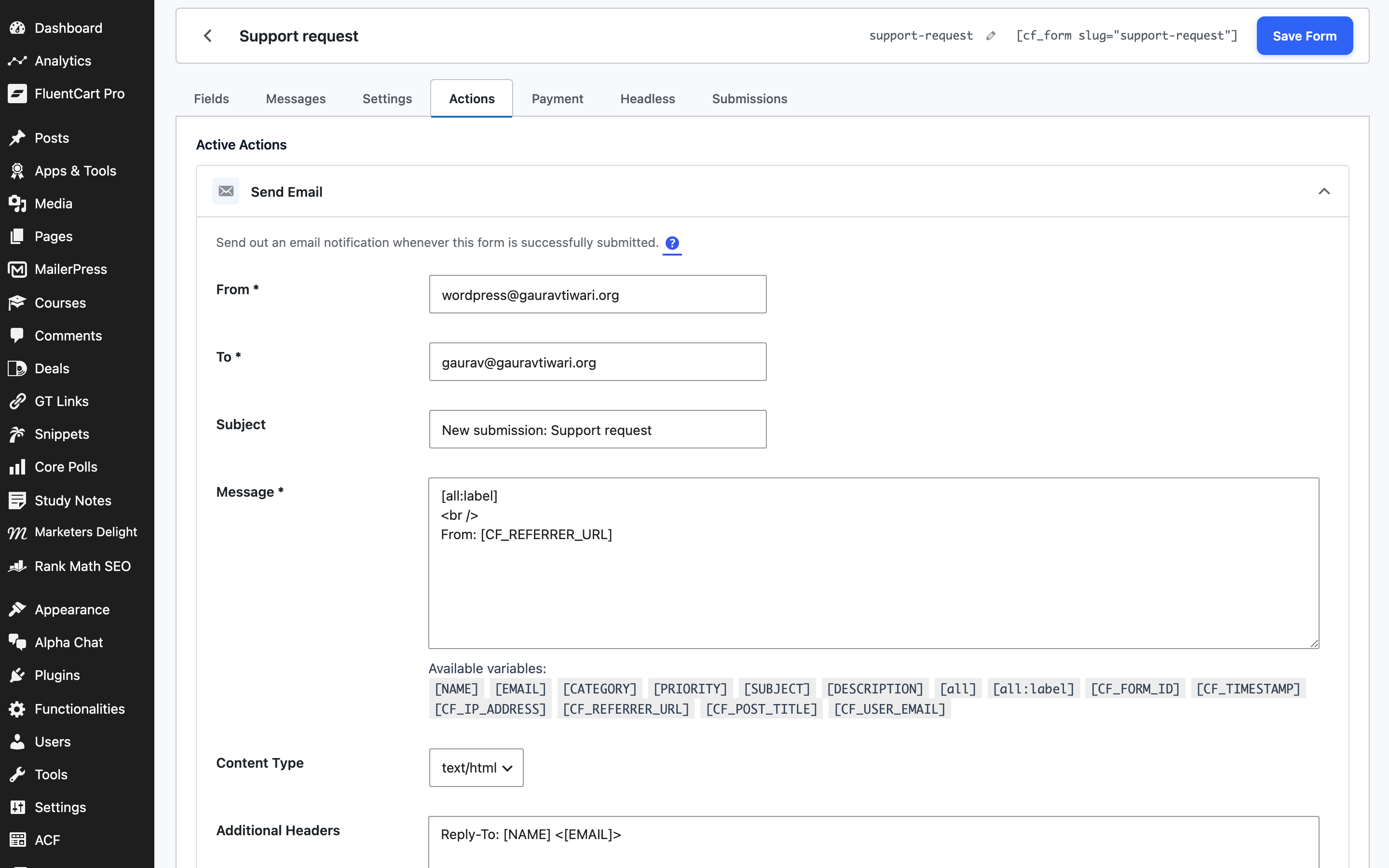Image resolution: width=1389 pixels, height=868 pixels.
Task: Open the Media sidebar icon
Action: pyautogui.click(x=17, y=203)
